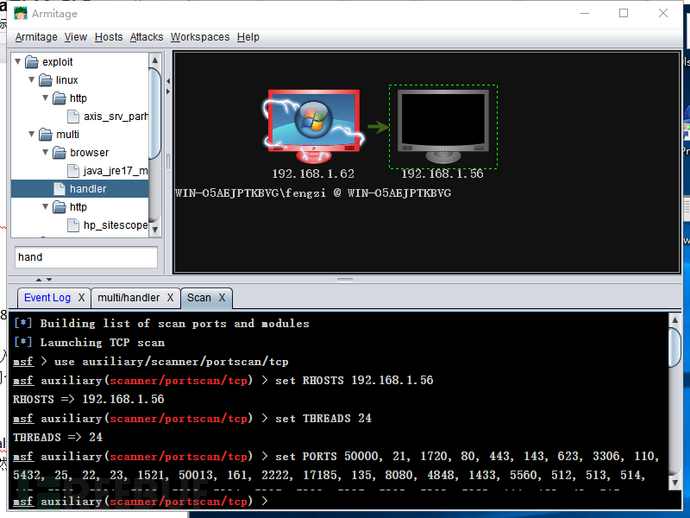Image resolution: width=690 pixels, height=518 pixels.
Task: Click module tree scrollbar down arrow
Action: coord(154,229)
